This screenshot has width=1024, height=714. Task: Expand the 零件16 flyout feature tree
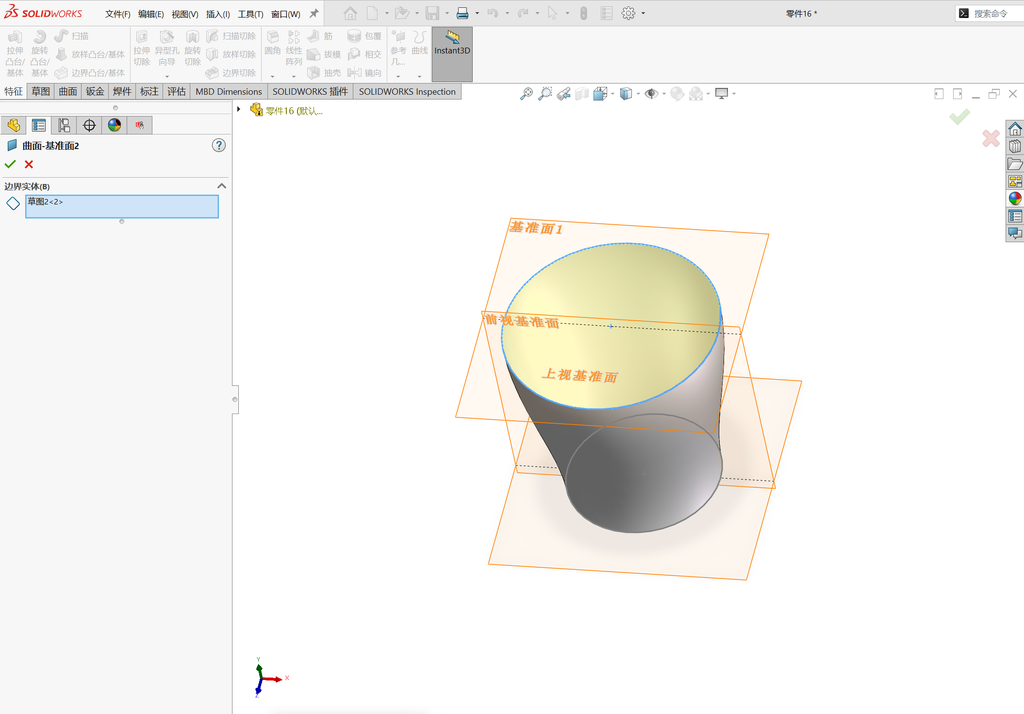[238, 110]
